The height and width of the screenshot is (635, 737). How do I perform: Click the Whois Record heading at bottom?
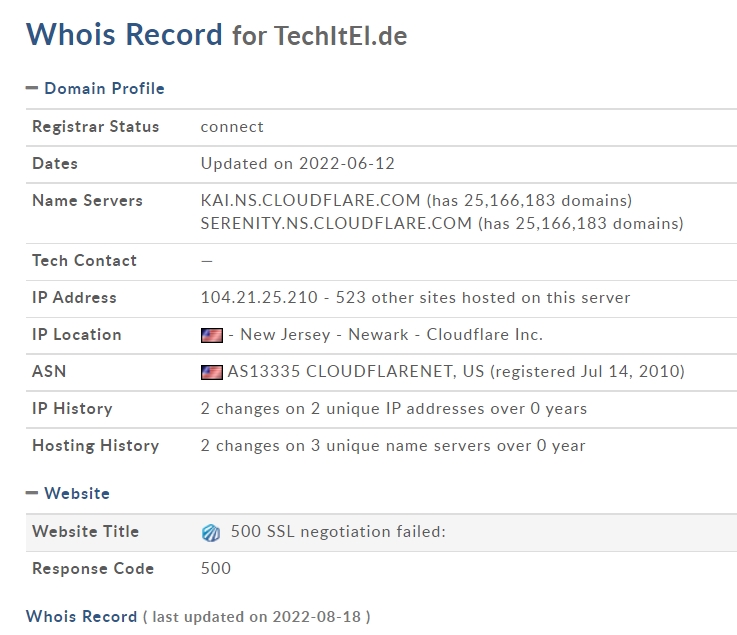click(81, 616)
